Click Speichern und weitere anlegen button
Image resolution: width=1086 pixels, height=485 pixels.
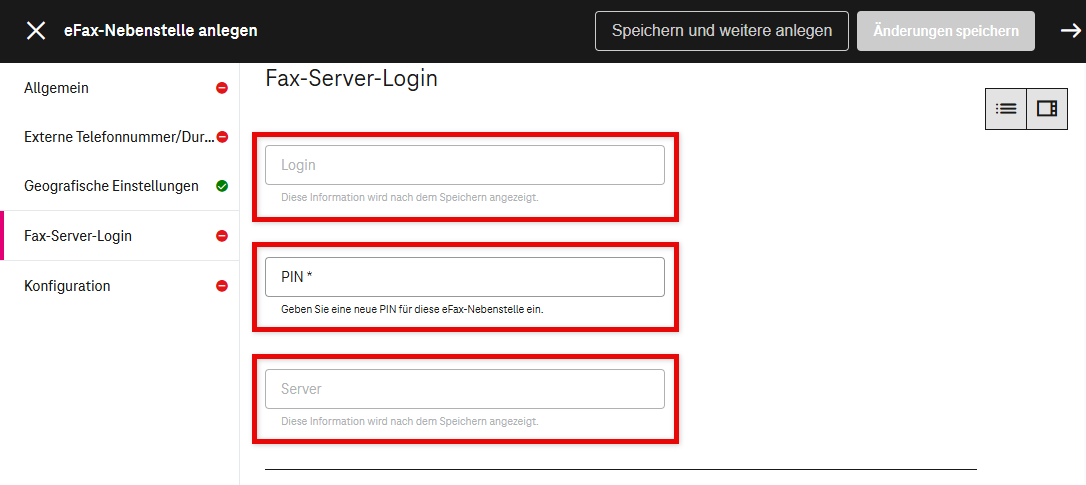[721, 31]
